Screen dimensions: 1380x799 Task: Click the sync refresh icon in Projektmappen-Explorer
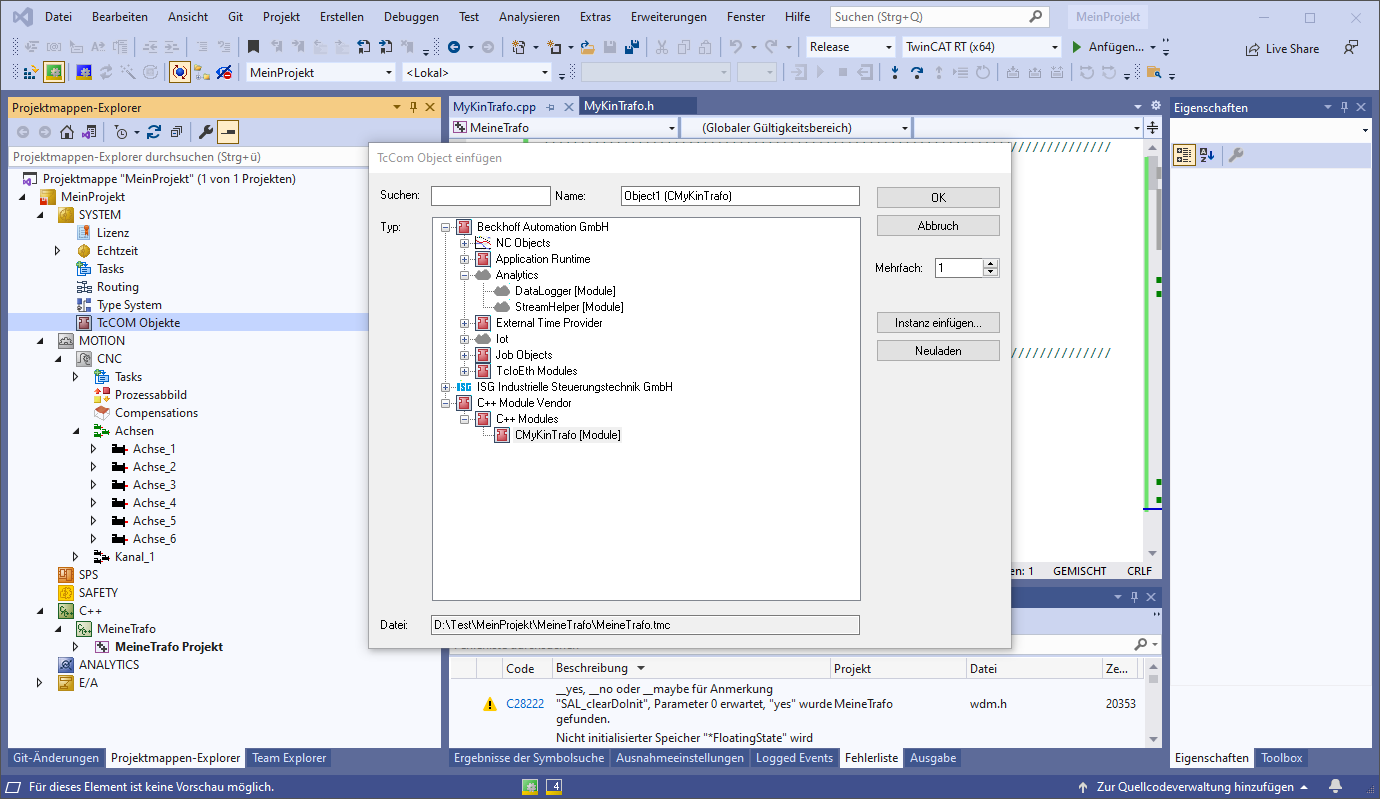153,132
